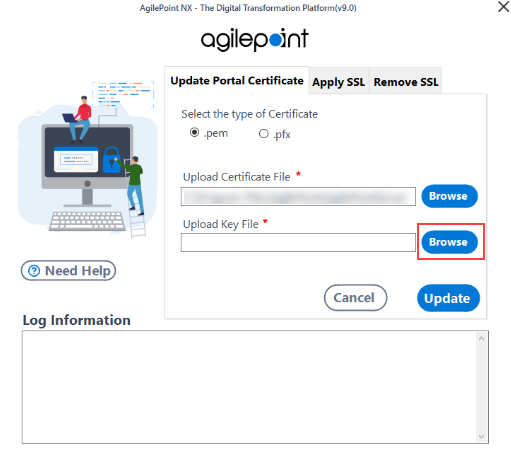Viewport: 511px width, 450px height.
Task: Click the Cancel button
Action: 355,298
